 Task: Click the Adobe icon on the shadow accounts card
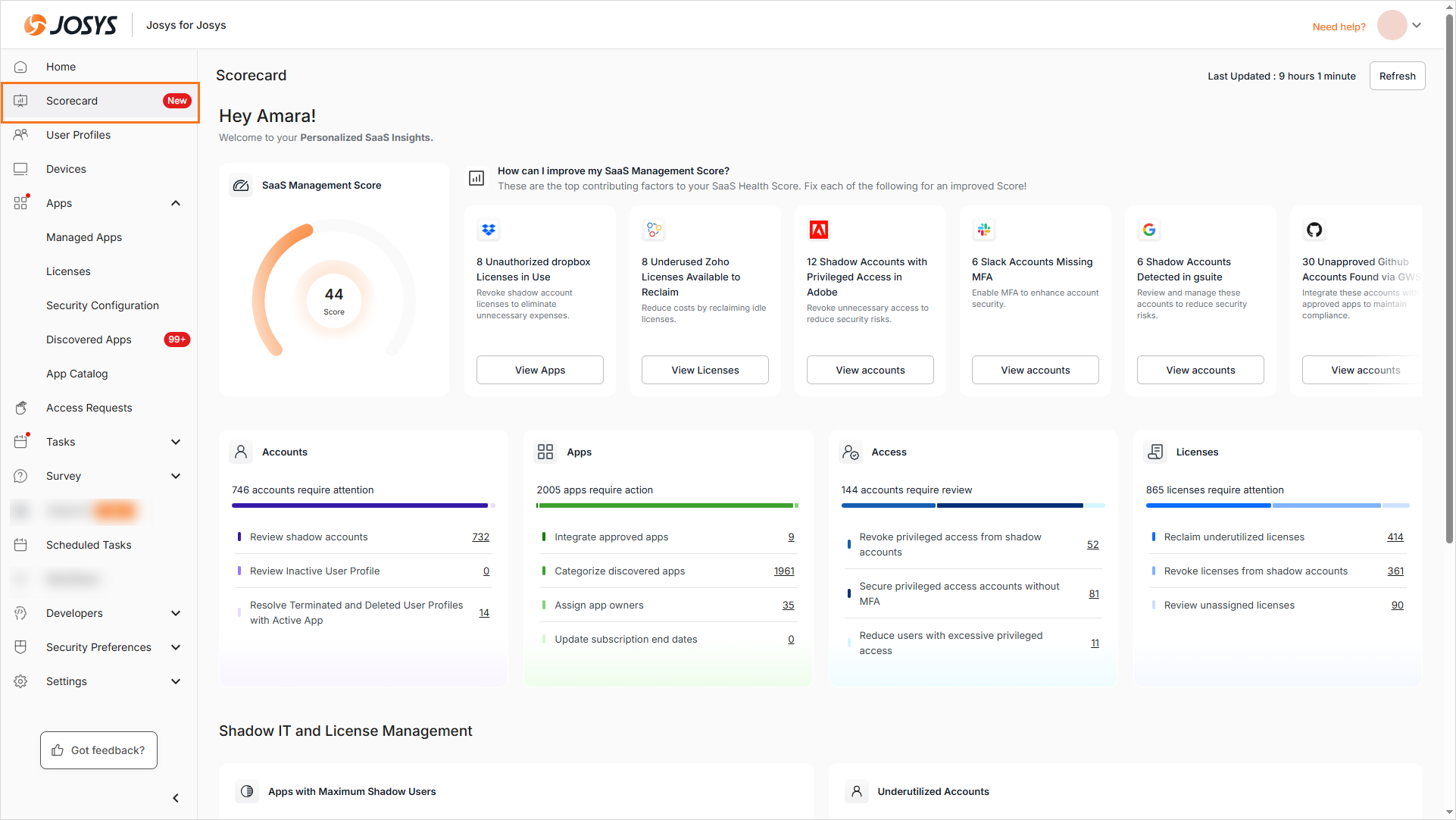pyautogui.click(x=819, y=230)
